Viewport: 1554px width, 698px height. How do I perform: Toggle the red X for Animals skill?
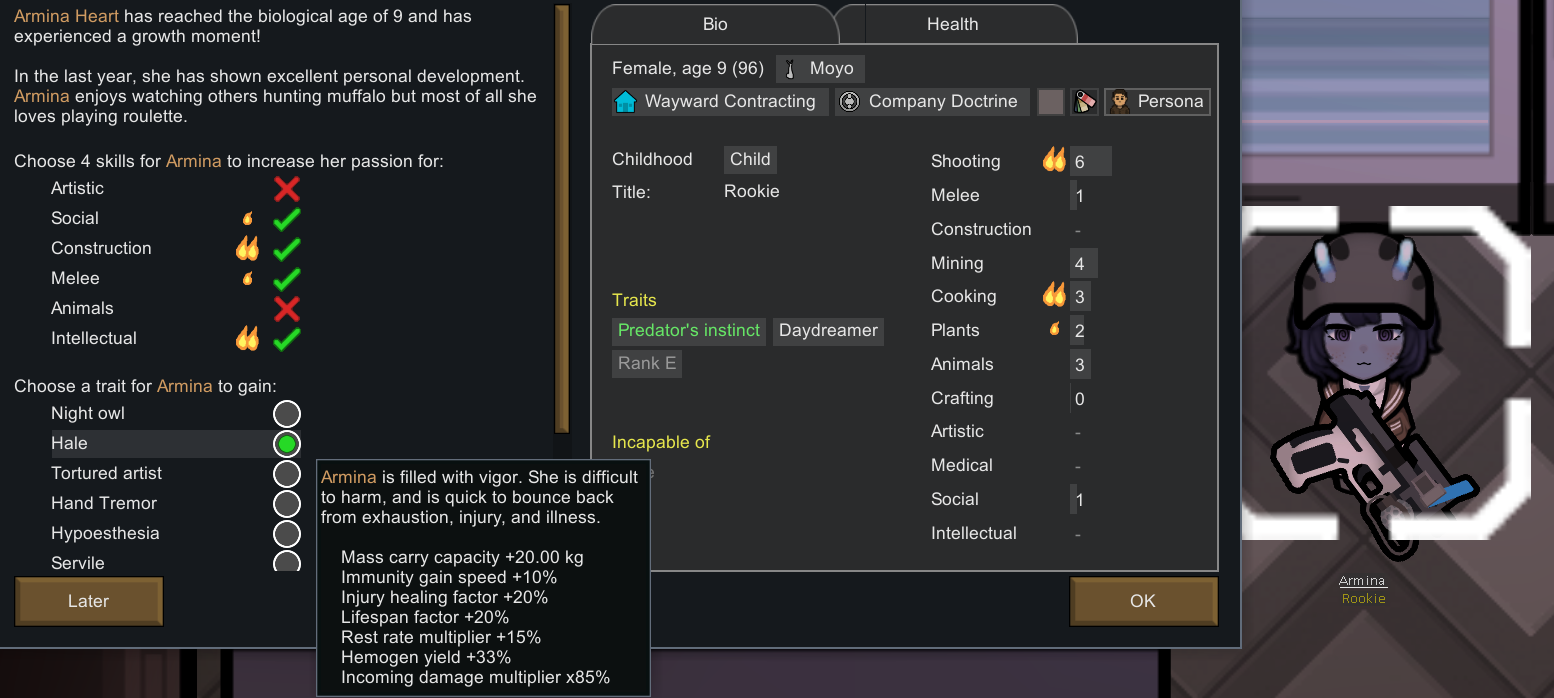coord(287,308)
